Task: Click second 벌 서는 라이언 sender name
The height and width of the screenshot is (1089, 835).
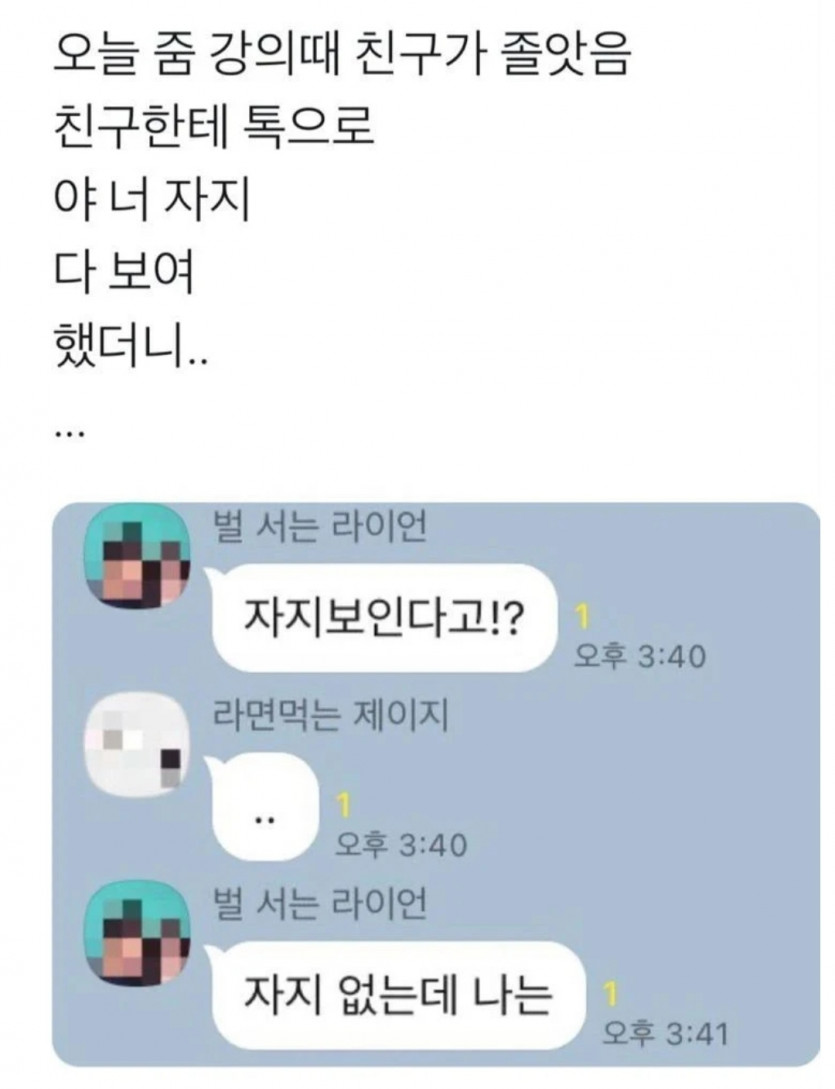Action: tap(319, 905)
